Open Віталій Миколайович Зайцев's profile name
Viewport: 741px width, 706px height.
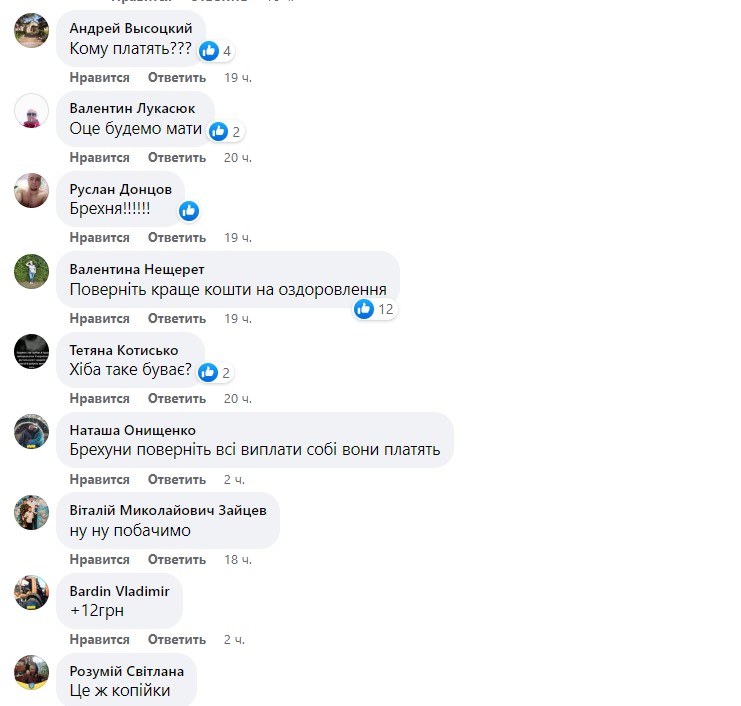tap(168, 510)
